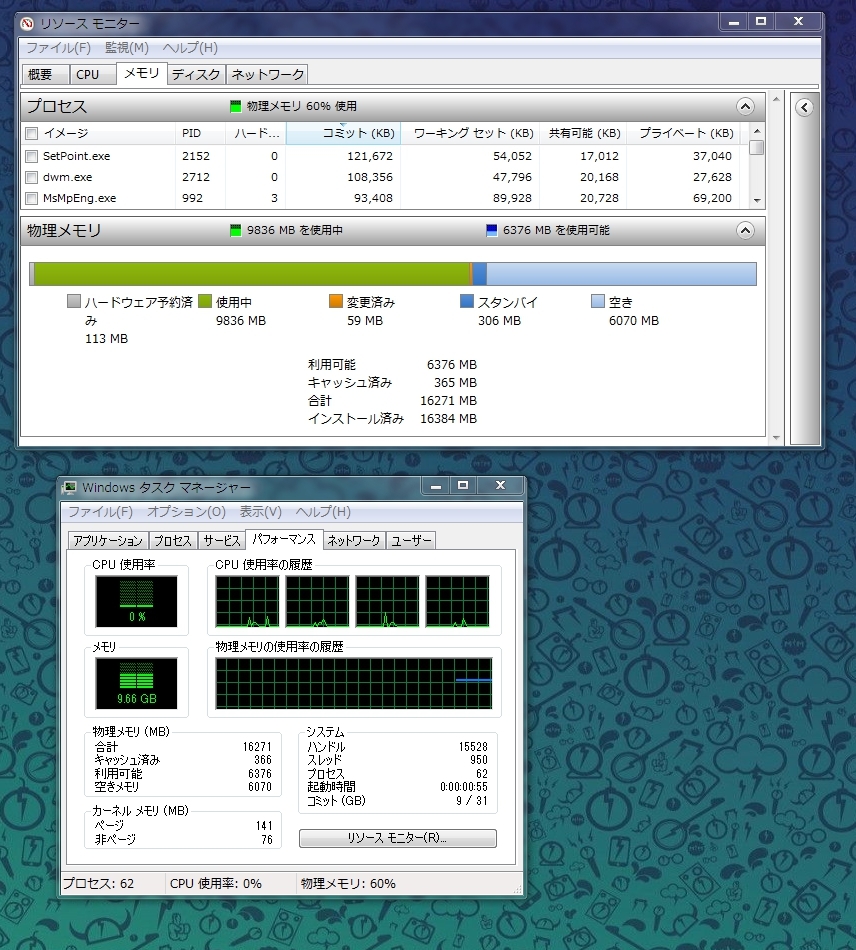This screenshot has height=950, width=856.
Task: Click the first CPU history graph
Action: tap(247, 601)
